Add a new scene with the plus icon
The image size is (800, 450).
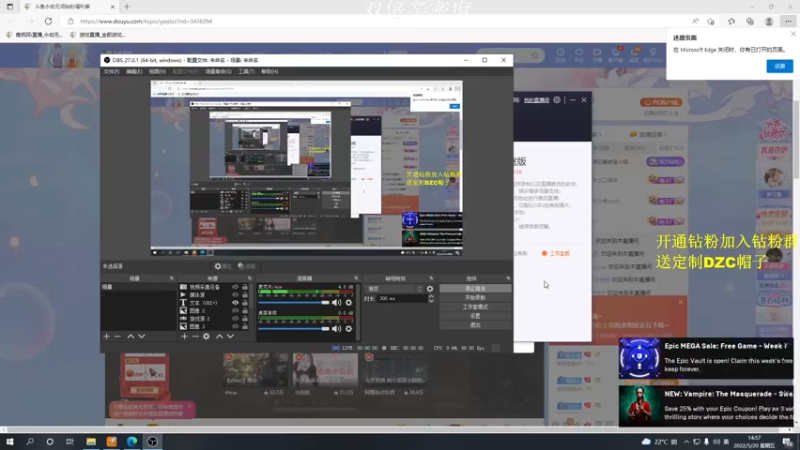pyautogui.click(x=107, y=337)
